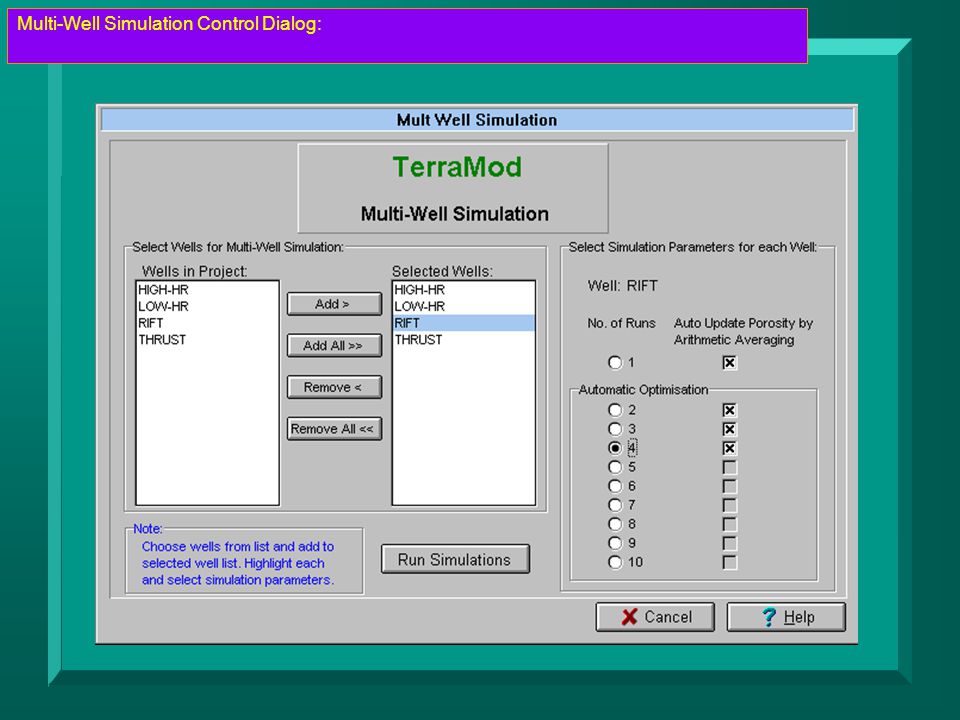960x720 pixels.
Task: Select LOW-HR in Wells in Project list
Action: (x=207, y=306)
